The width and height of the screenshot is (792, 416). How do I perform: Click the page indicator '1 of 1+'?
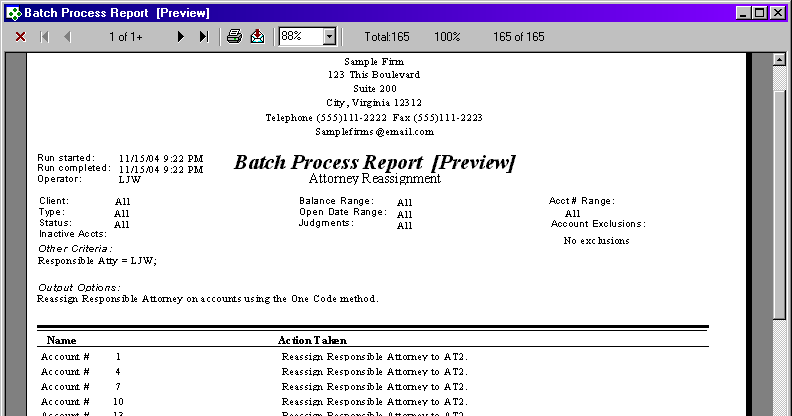click(126, 37)
